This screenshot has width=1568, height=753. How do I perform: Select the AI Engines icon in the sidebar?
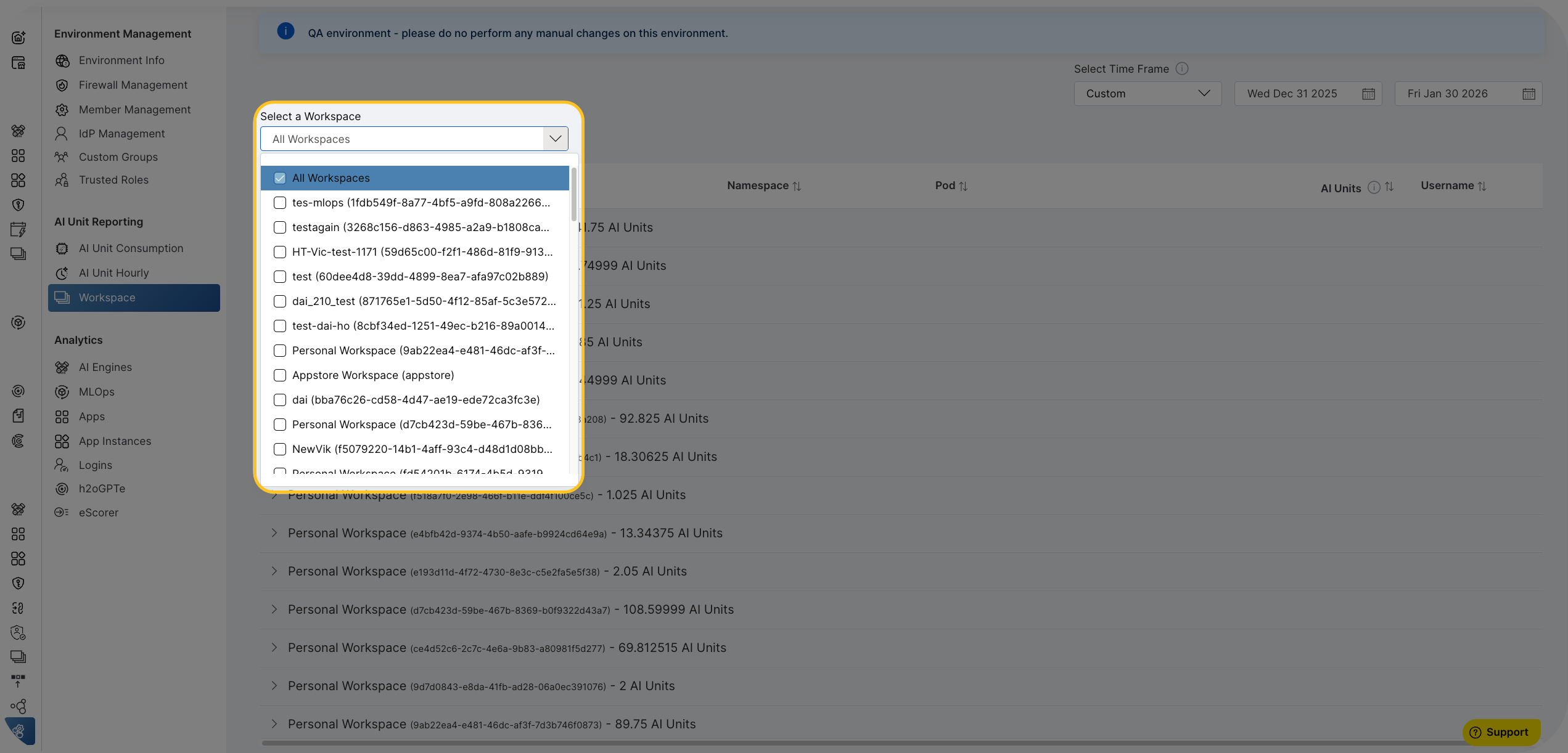(62, 367)
